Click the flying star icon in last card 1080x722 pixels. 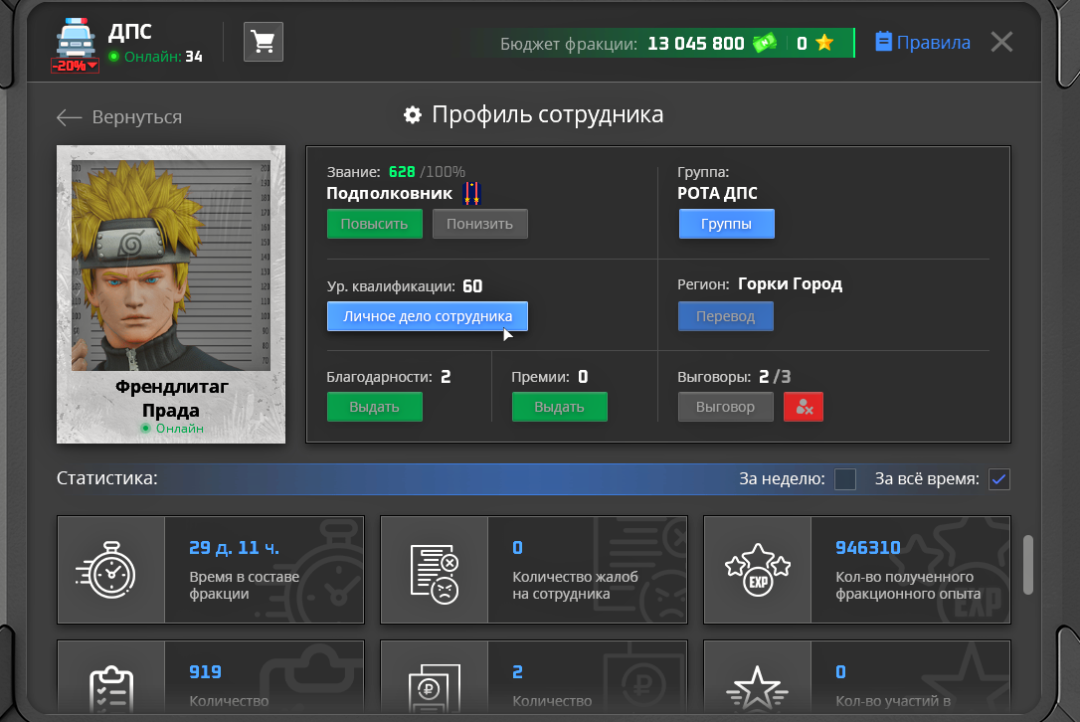[x=758, y=688]
